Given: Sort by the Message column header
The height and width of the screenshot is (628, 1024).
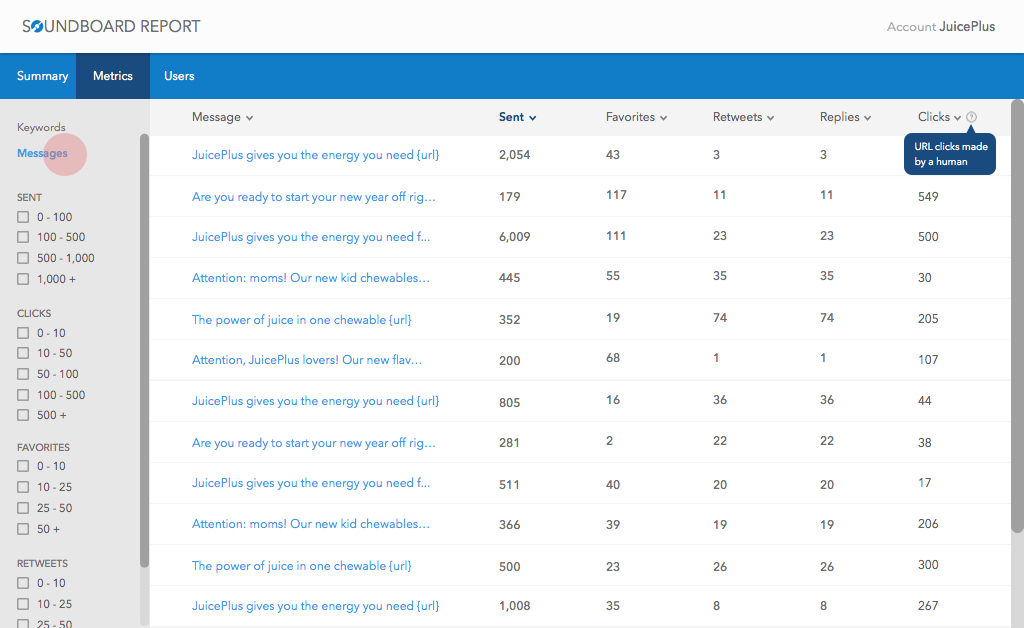Looking at the screenshot, I should point(222,117).
